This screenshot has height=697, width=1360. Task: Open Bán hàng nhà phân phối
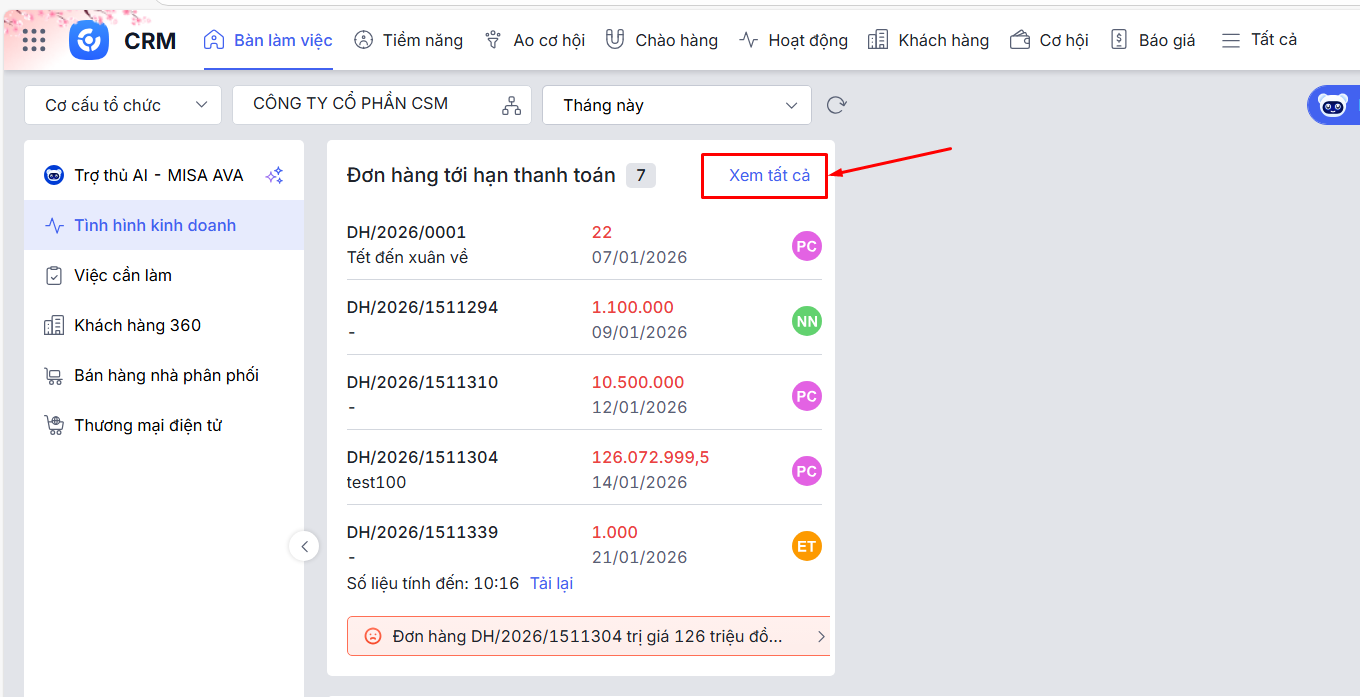coord(164,375)
